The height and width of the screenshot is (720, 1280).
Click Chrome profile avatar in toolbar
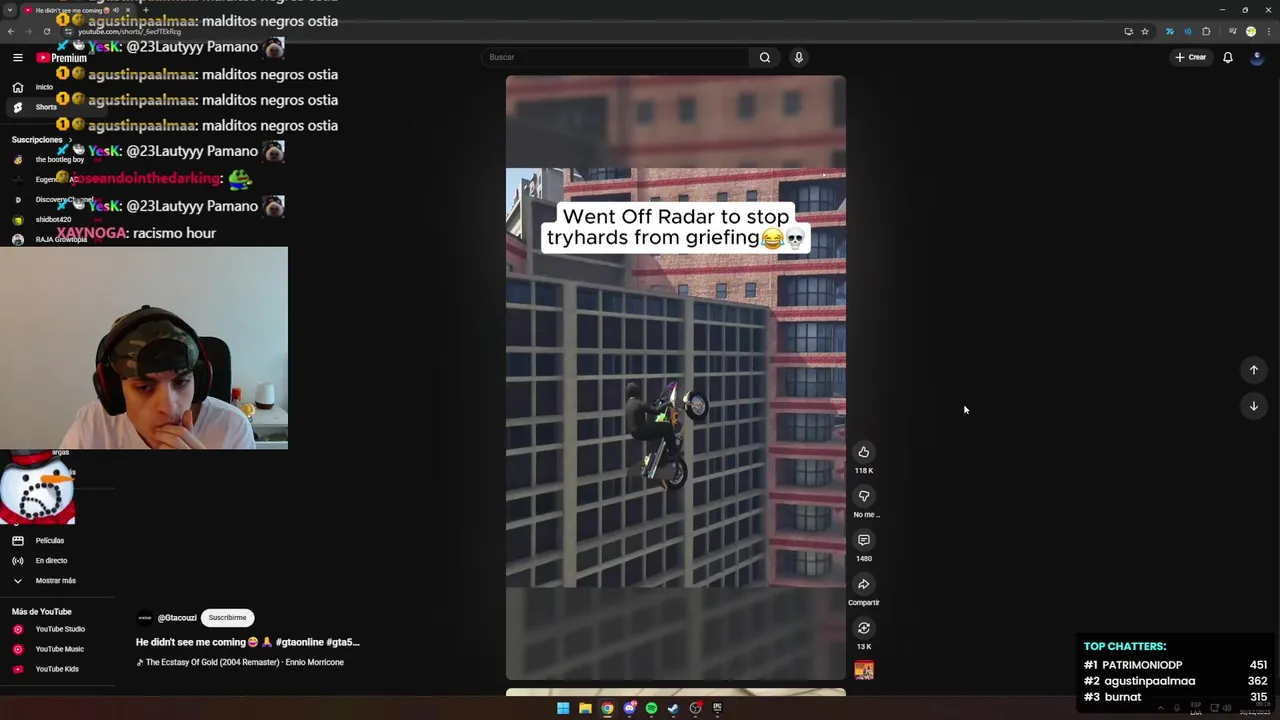[1251, 32]
